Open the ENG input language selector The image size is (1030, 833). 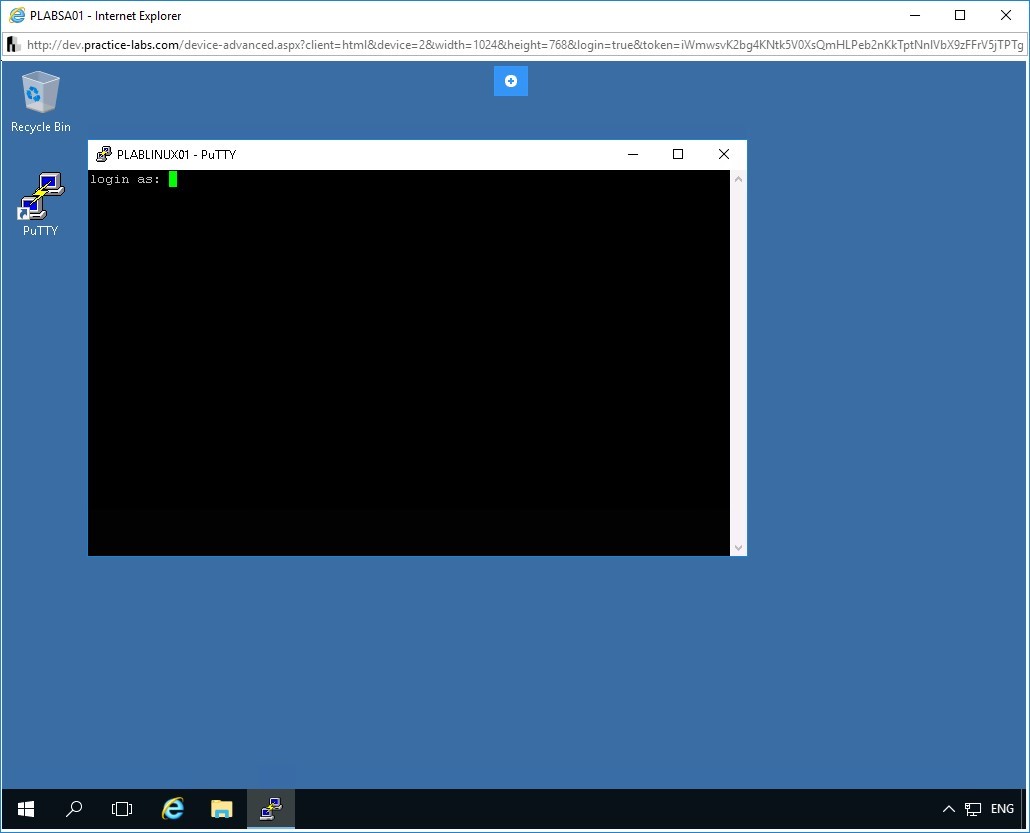click(x=1001, y=809)
